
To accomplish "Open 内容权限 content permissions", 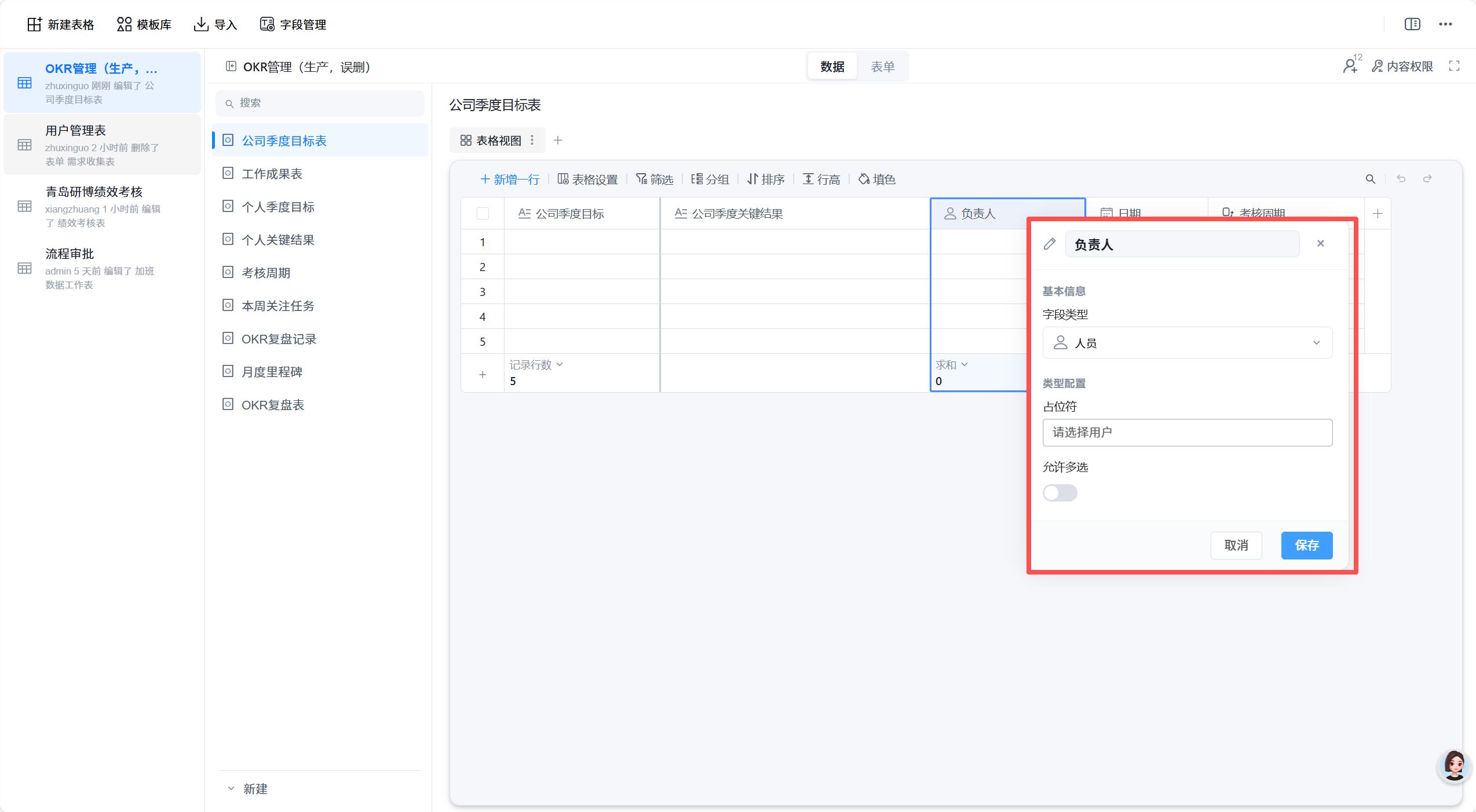I will coord(1402,66).
